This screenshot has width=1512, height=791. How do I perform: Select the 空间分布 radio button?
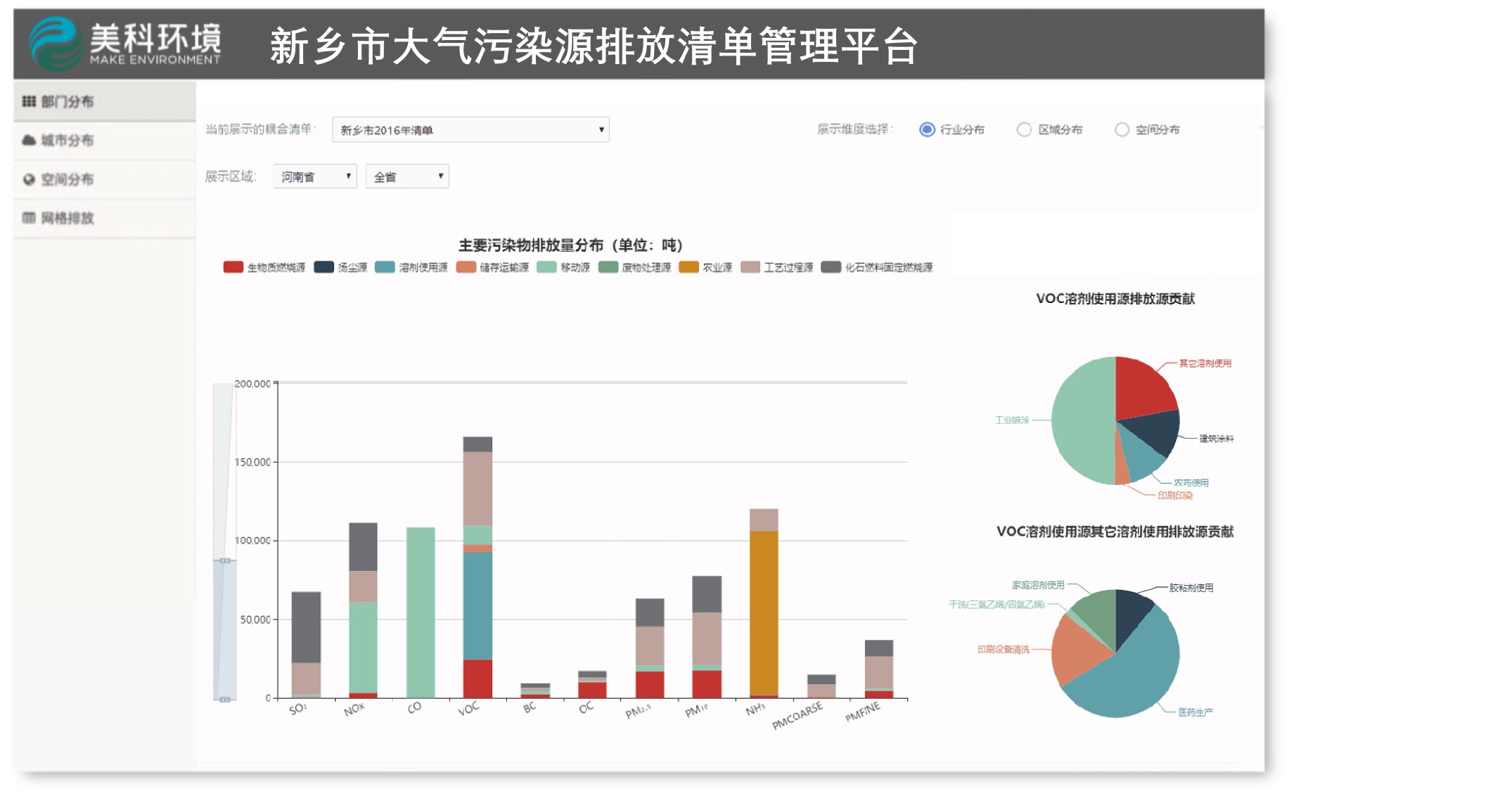1122,129
